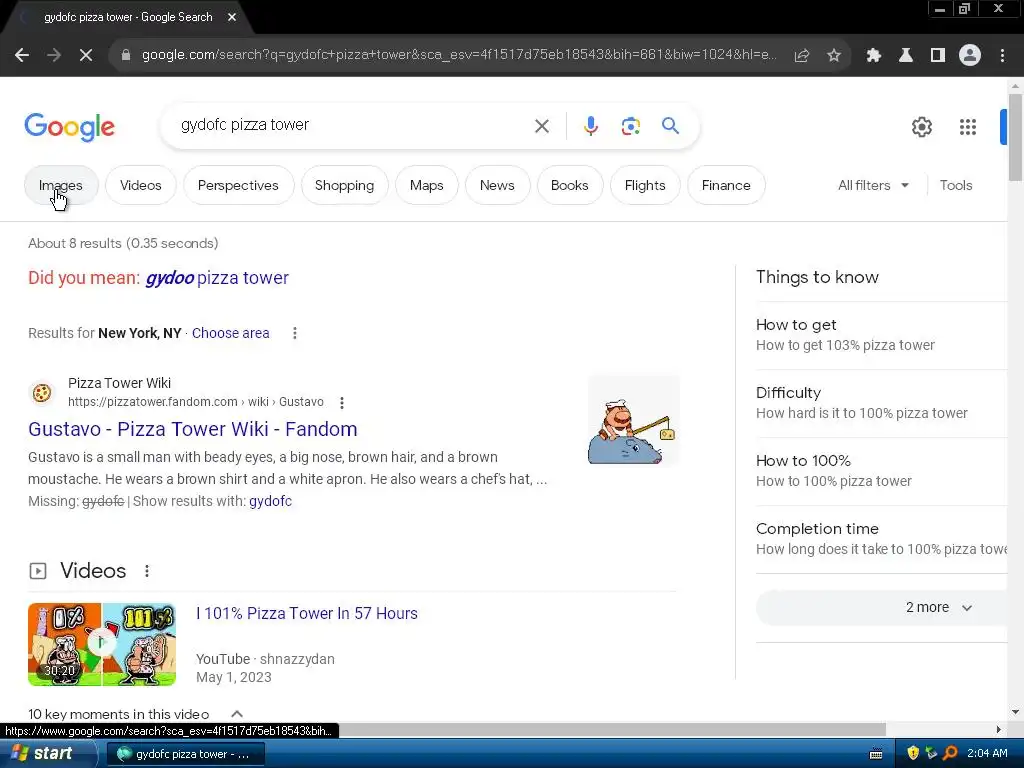Click the orange magnifier tray icon
The image size is (1024, 768).
pyautogui.click(x=950, y=753)
